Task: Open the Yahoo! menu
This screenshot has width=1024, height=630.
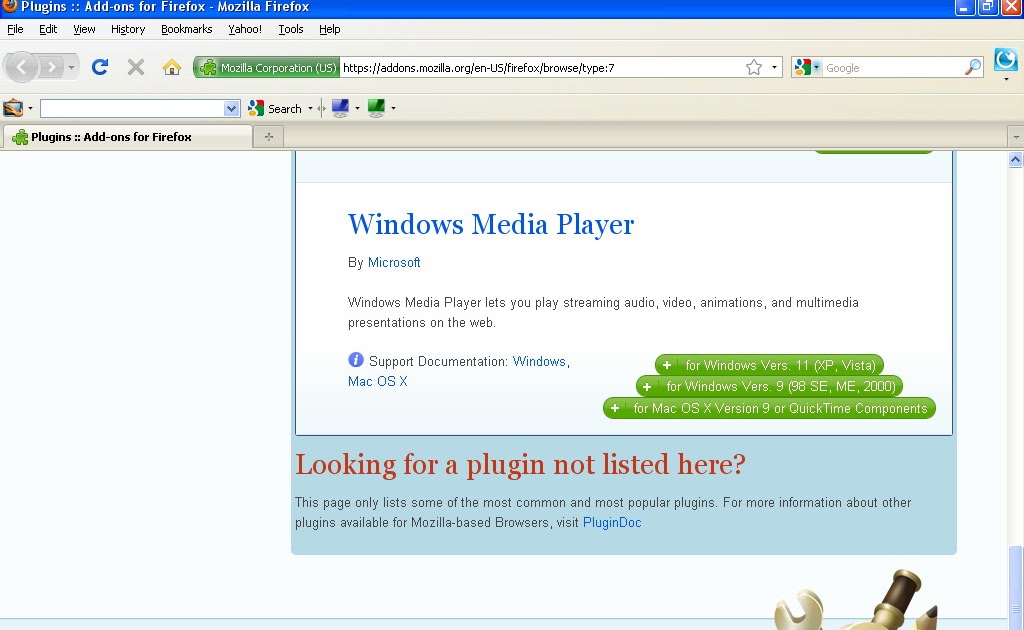Action: click(x=245, y=29)
